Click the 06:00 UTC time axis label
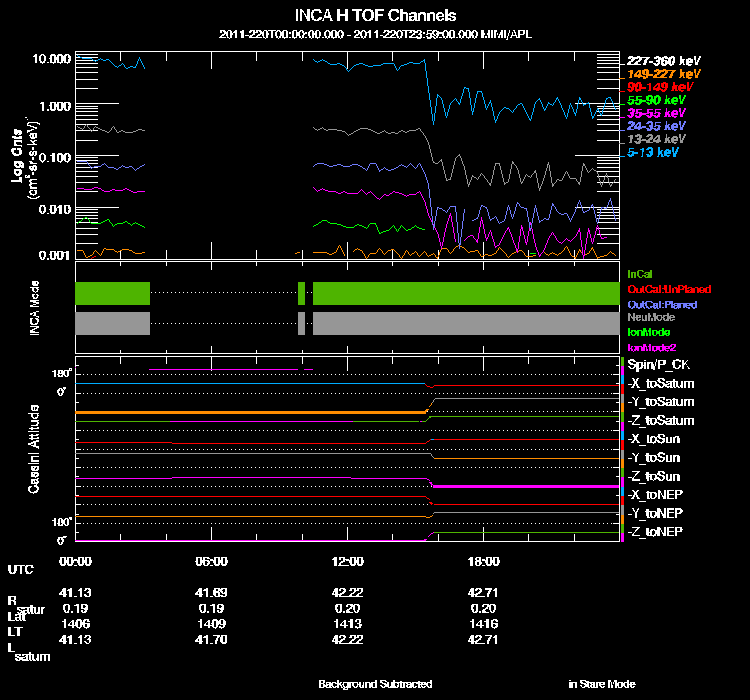 tap(211, 561)
